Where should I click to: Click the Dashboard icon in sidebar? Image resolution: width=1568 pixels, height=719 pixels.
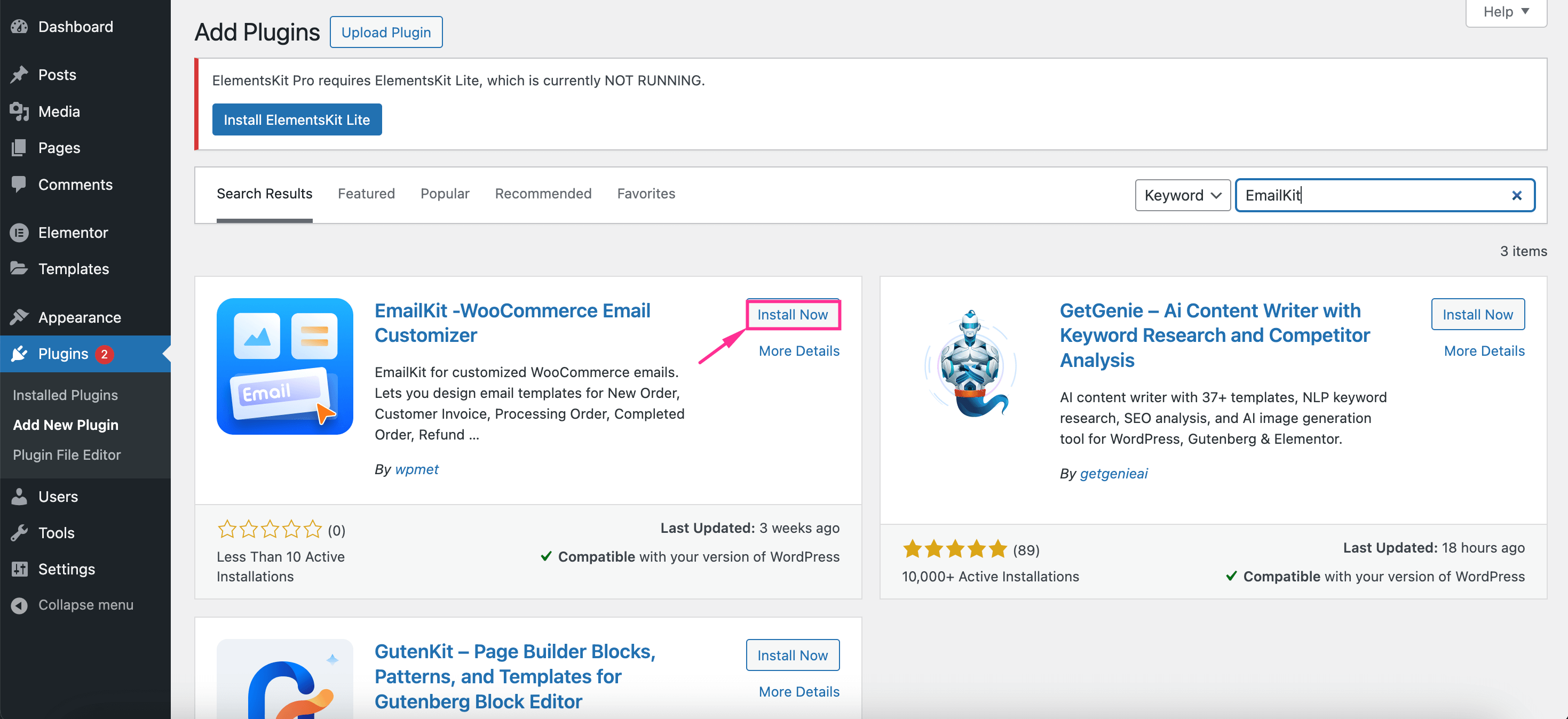point(17,25)
